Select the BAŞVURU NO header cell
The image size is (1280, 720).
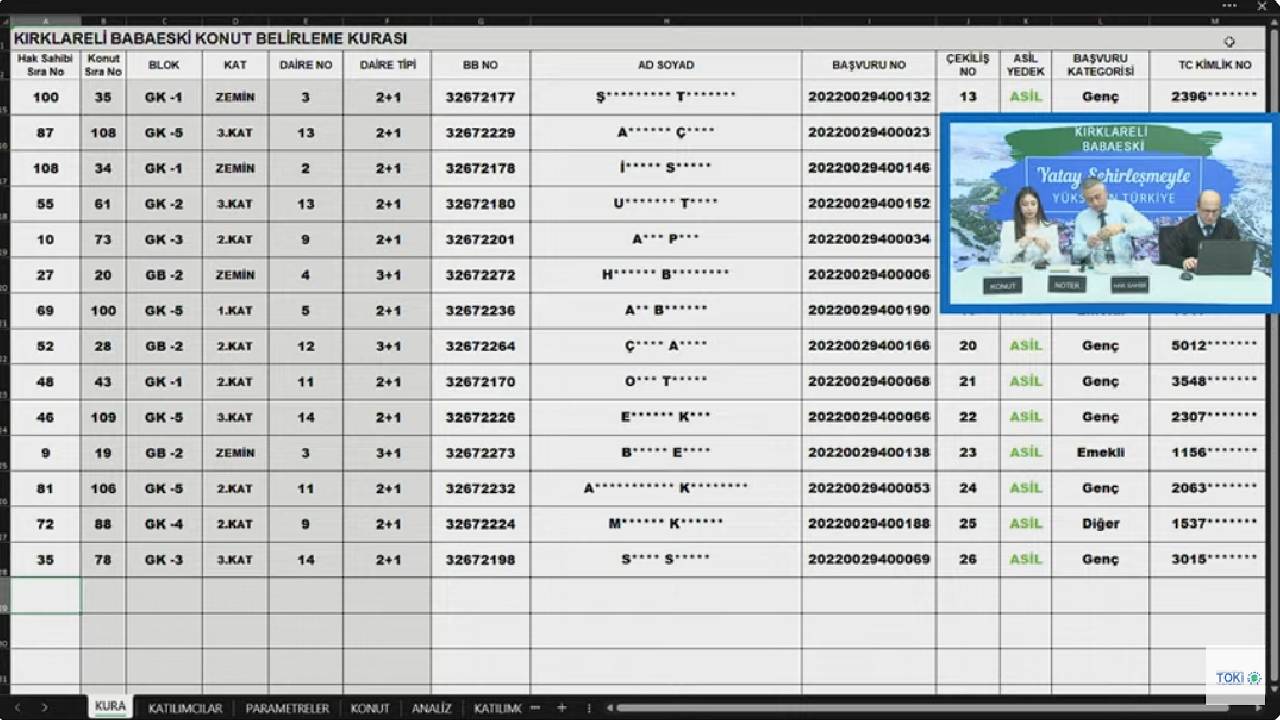pyautogui.click(x=868, y=65)
